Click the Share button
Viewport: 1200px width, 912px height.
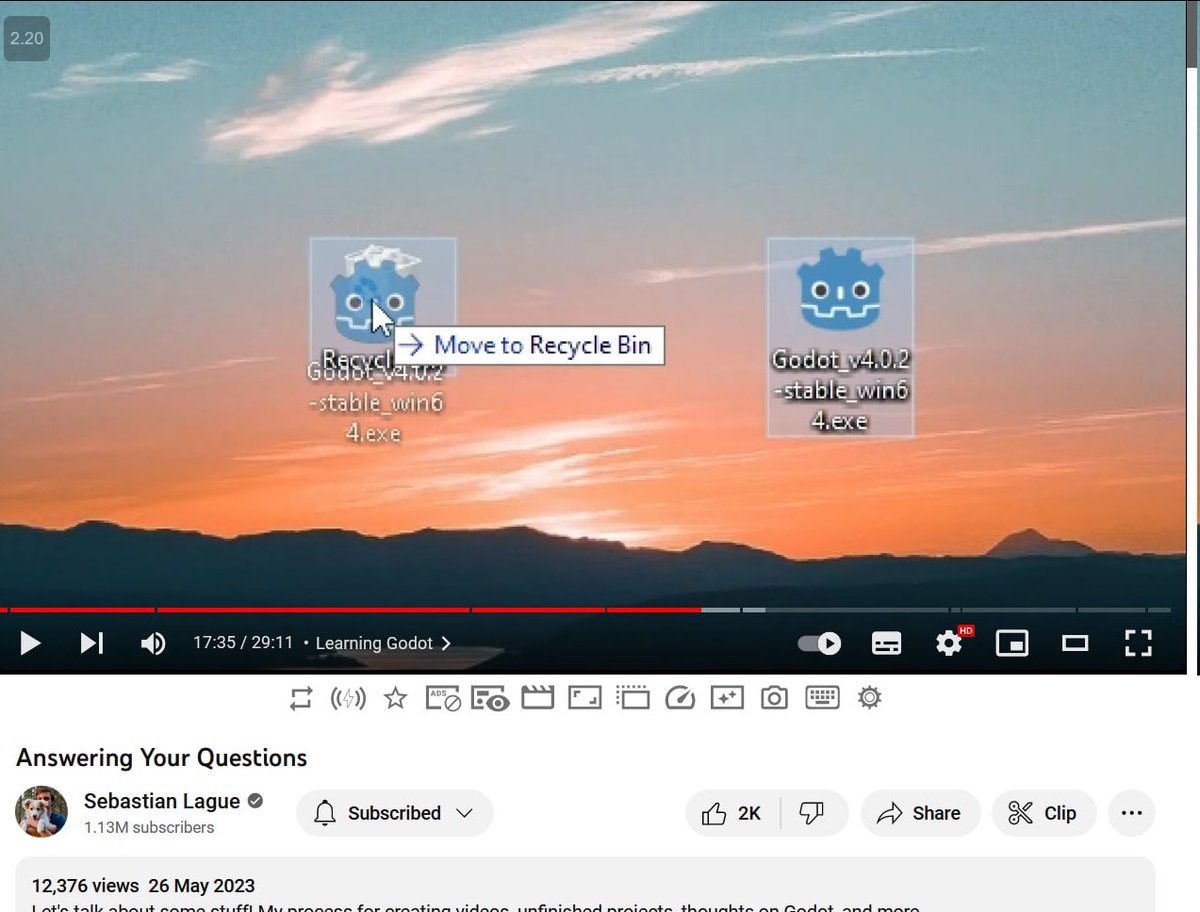click(x=919, y=813)
